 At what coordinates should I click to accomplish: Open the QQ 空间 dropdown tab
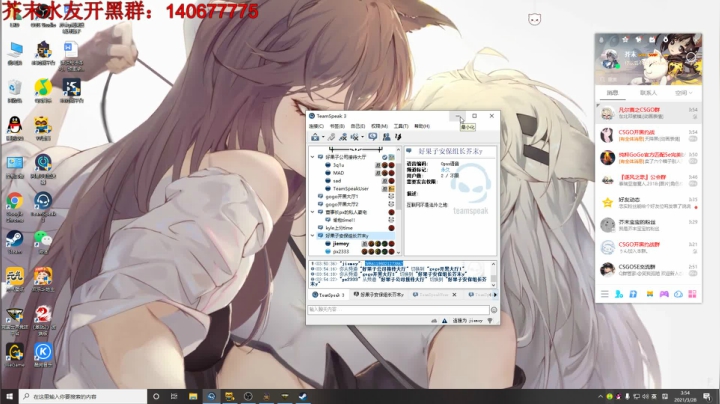(683, 93)
